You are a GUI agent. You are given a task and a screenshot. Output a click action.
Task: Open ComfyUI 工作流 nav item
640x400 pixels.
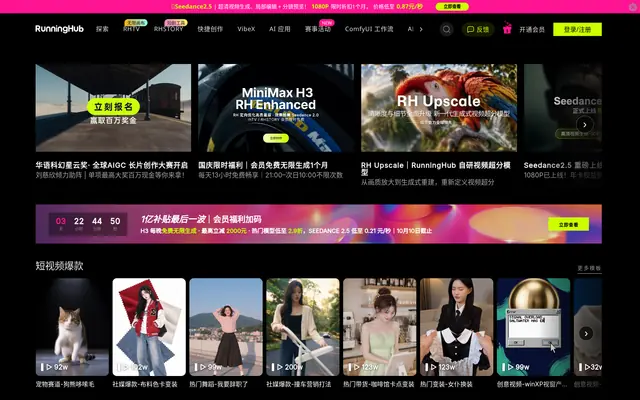click(369, 29)
